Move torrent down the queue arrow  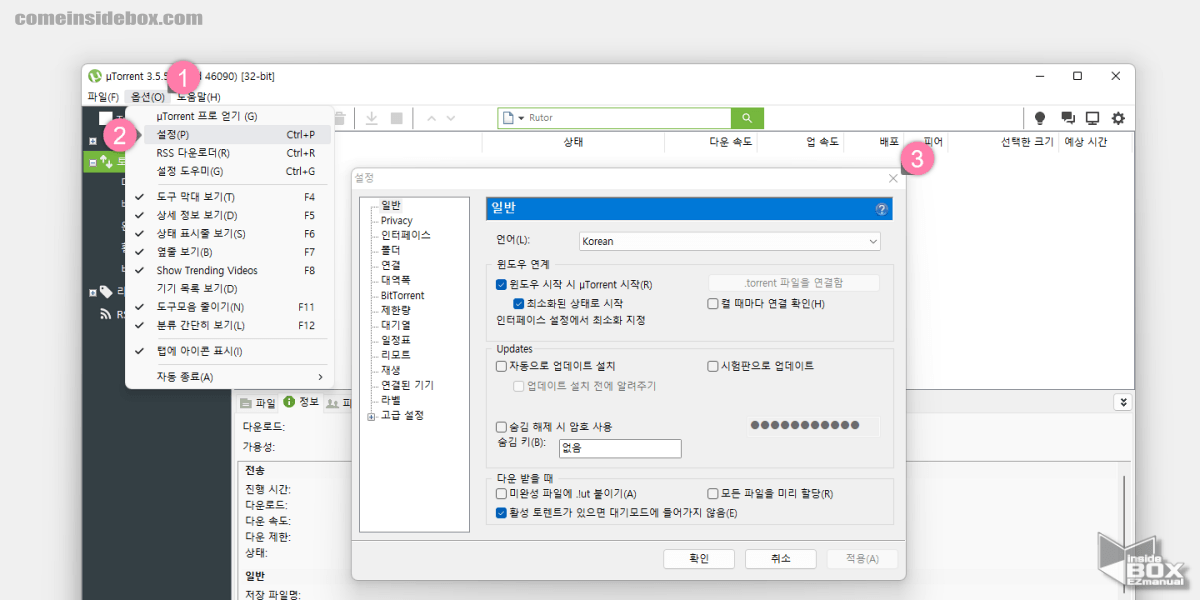coord(451,118)
